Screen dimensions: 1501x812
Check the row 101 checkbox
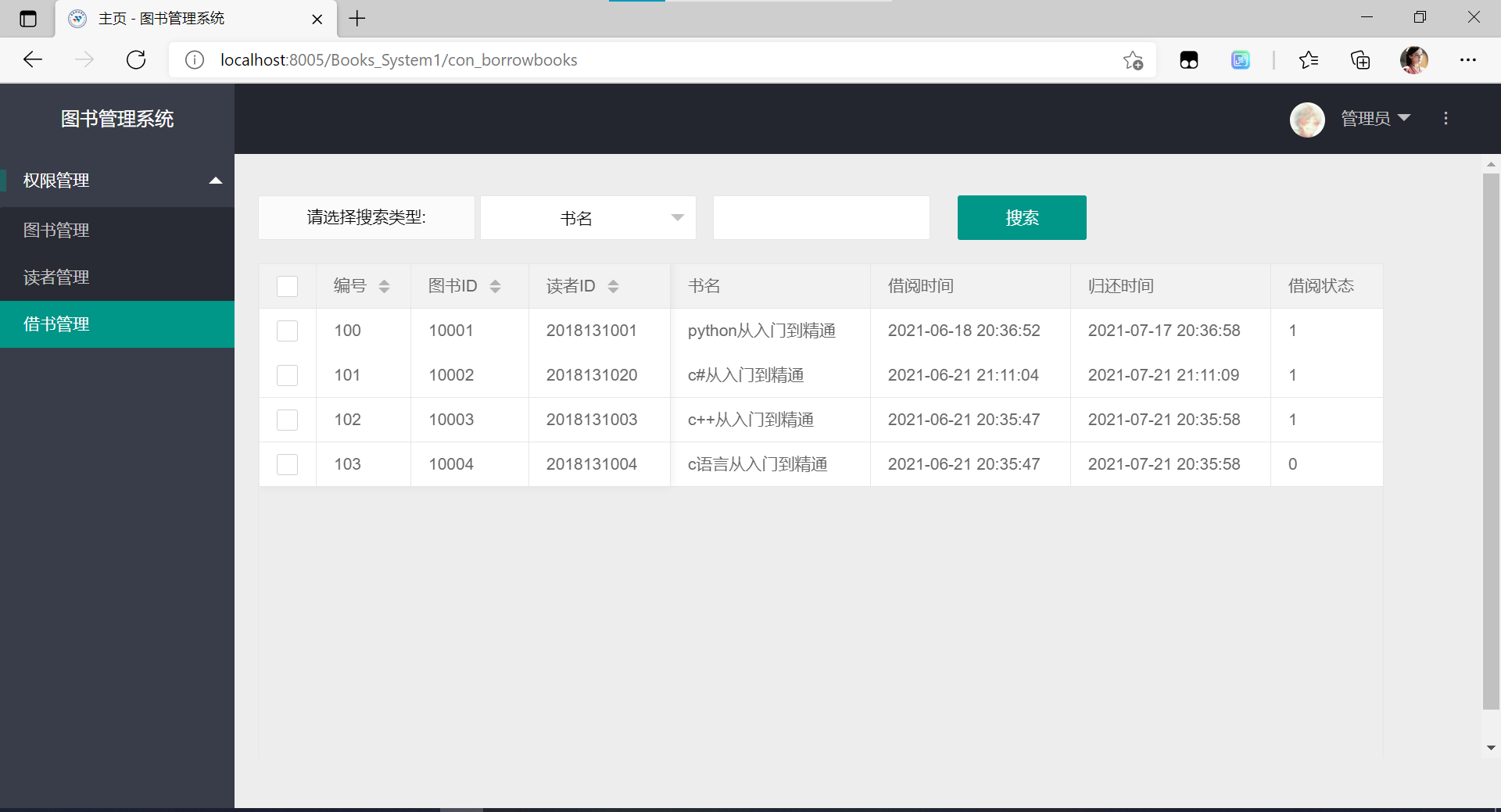288,375
